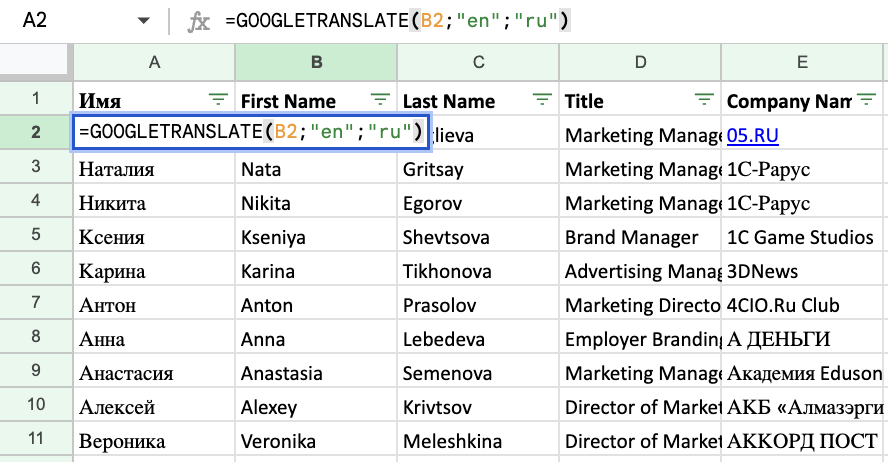This screenshot has width=888, height=462.
Task: Click inside the formula bar text
Action: pos(400,21)
